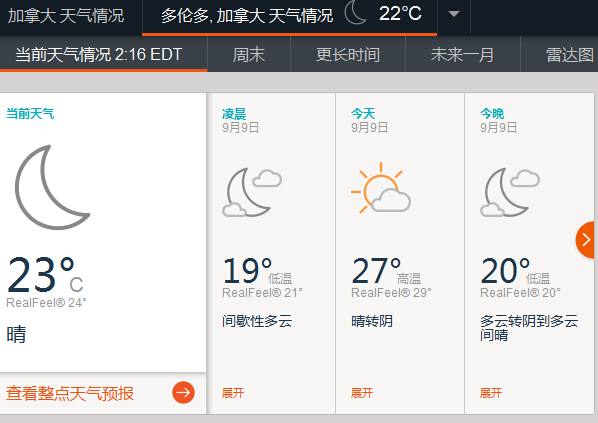Viewport: 598px width, 423px height.
Task: Switch to the 周末 tab
Action: click(249, 54)
